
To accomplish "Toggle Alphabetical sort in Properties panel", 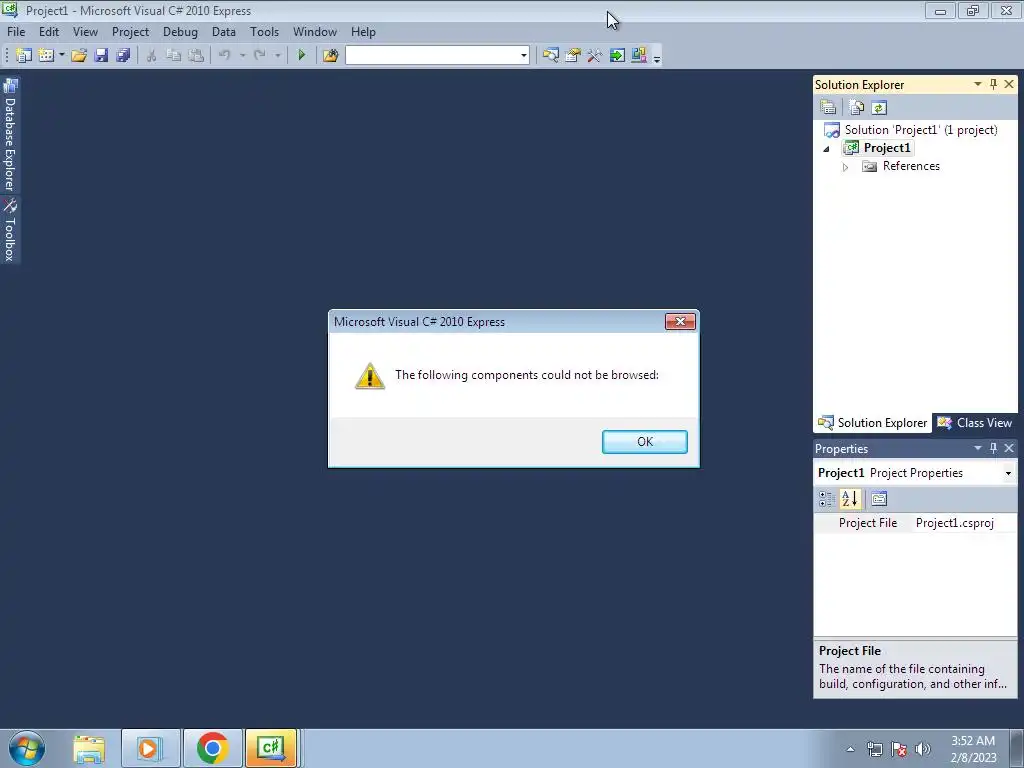I will pos(850,500).
